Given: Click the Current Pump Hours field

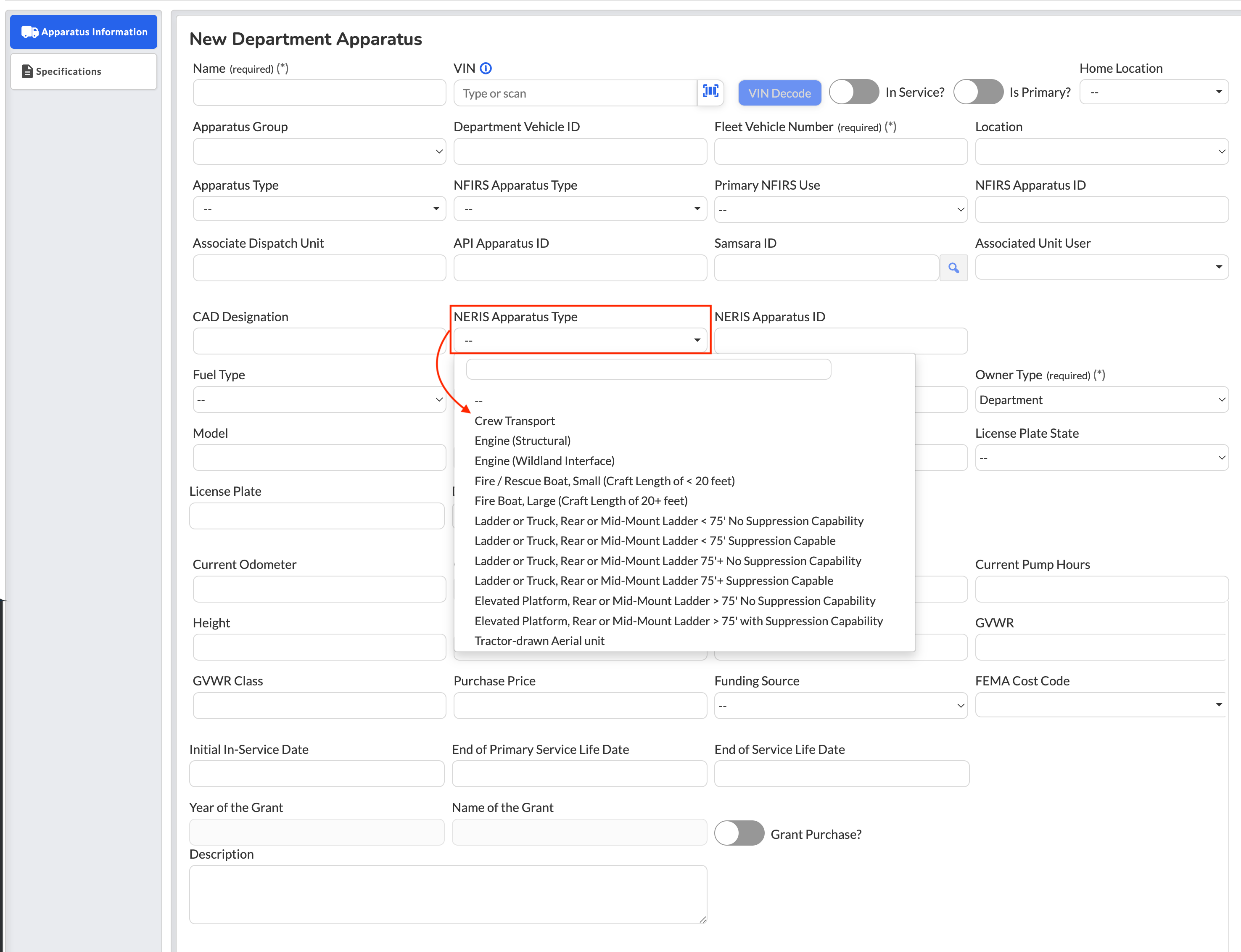Looking at the screenshot, I should 1101,589.
